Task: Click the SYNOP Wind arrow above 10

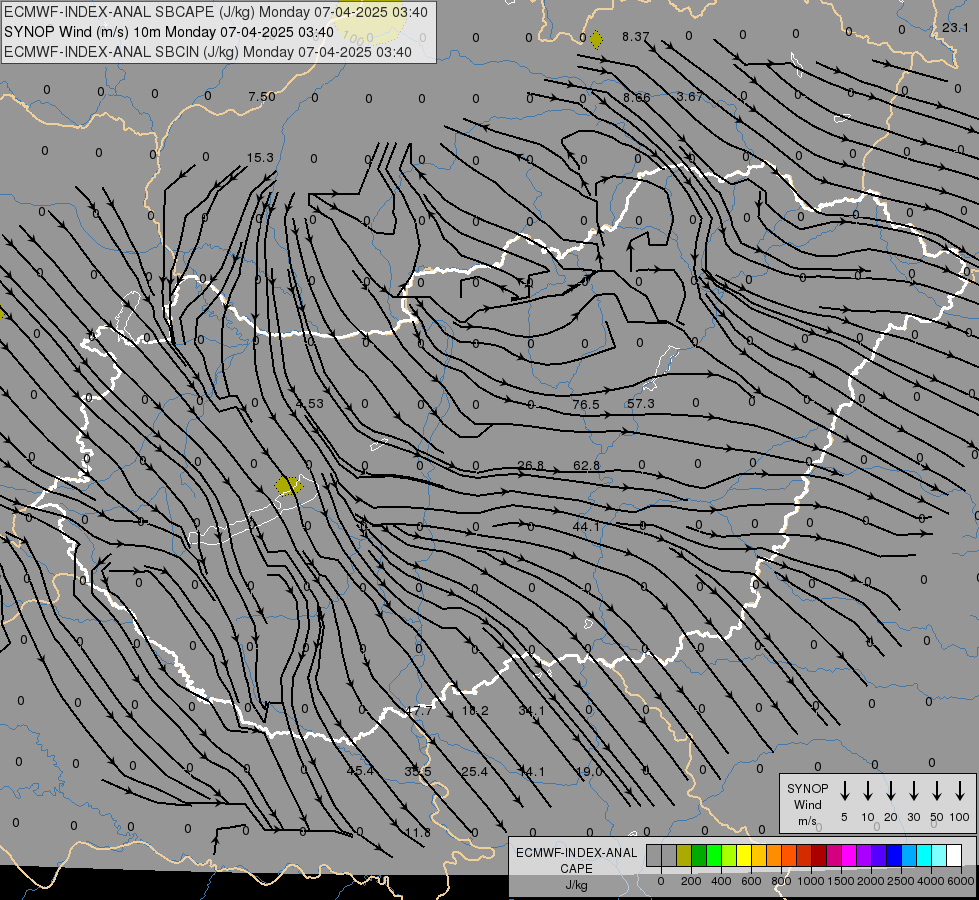Action: [867, 791]
